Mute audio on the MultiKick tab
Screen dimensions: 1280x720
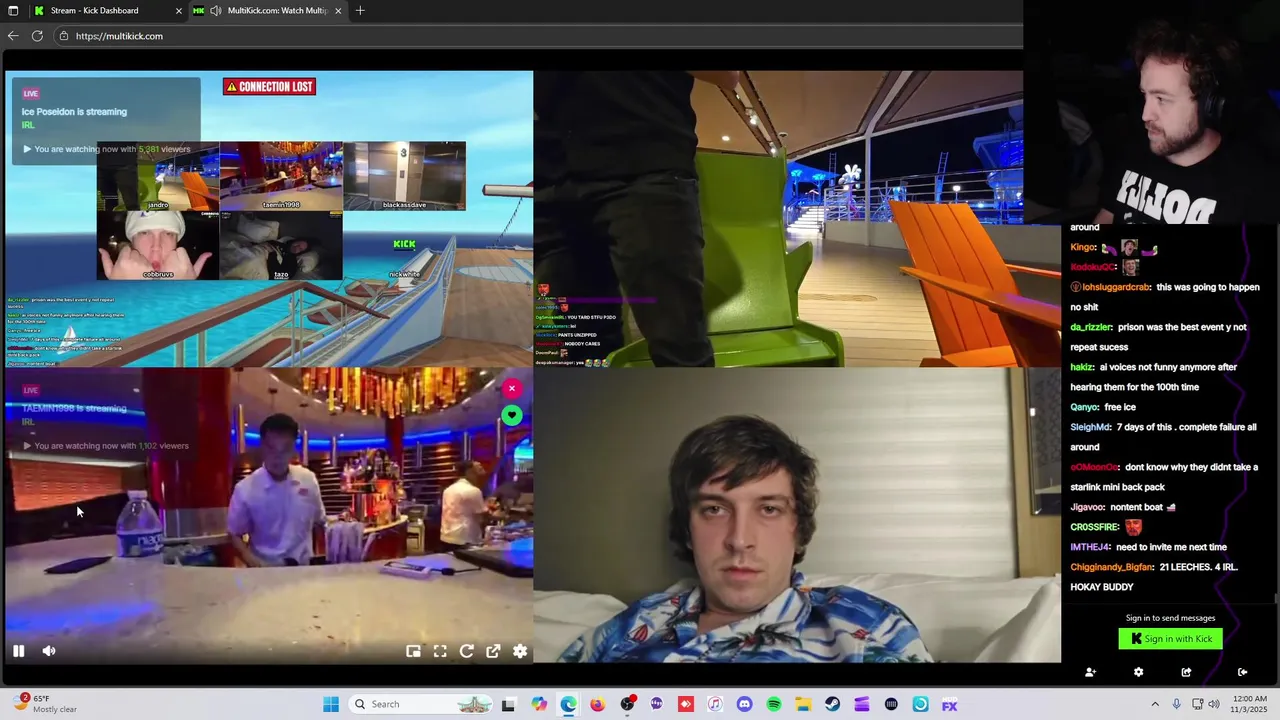[215, 11]
